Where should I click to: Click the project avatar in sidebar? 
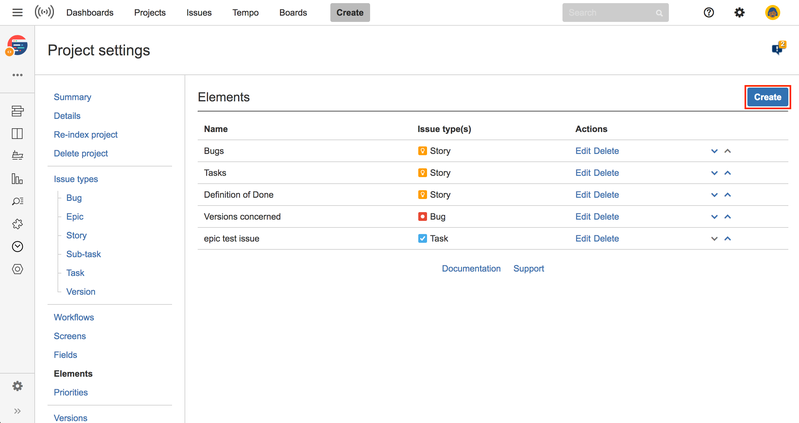(17, 46)
